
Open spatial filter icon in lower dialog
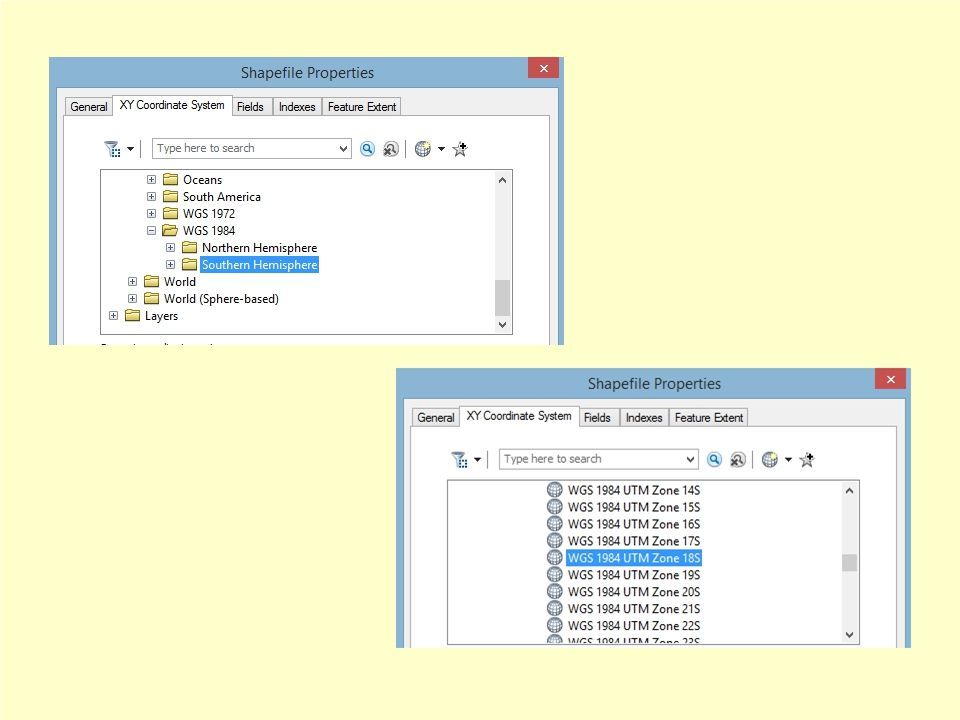coord(460,460)
